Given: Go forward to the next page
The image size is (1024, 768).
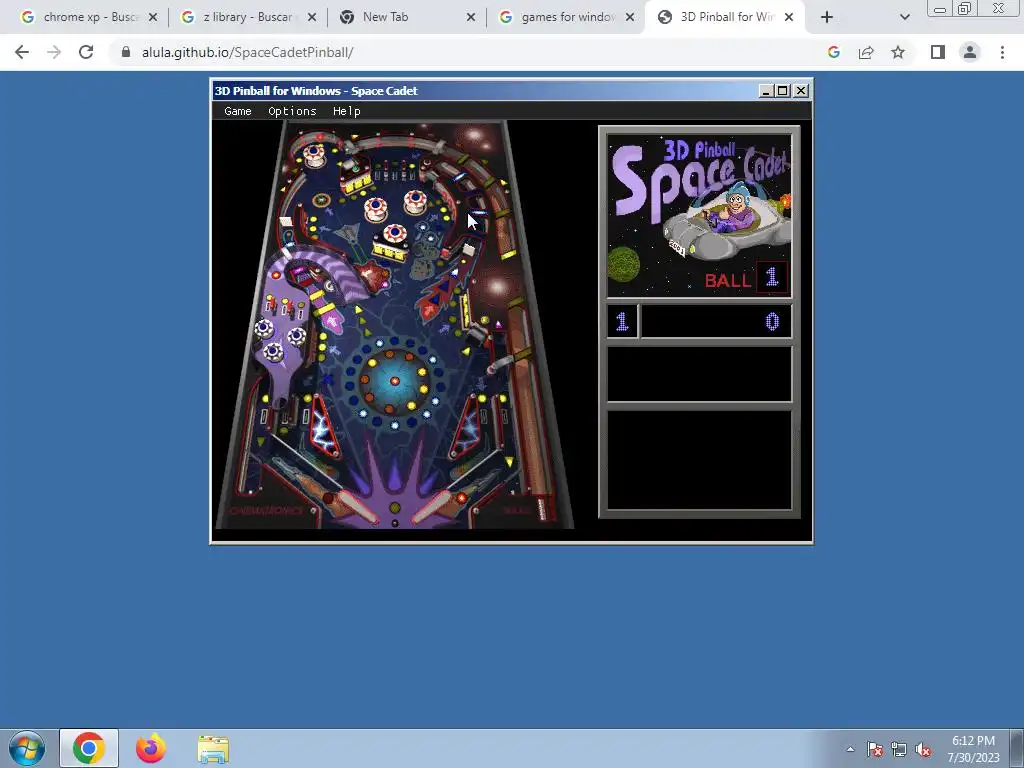Looking at the screenshot, I should (x=54, y=52).
